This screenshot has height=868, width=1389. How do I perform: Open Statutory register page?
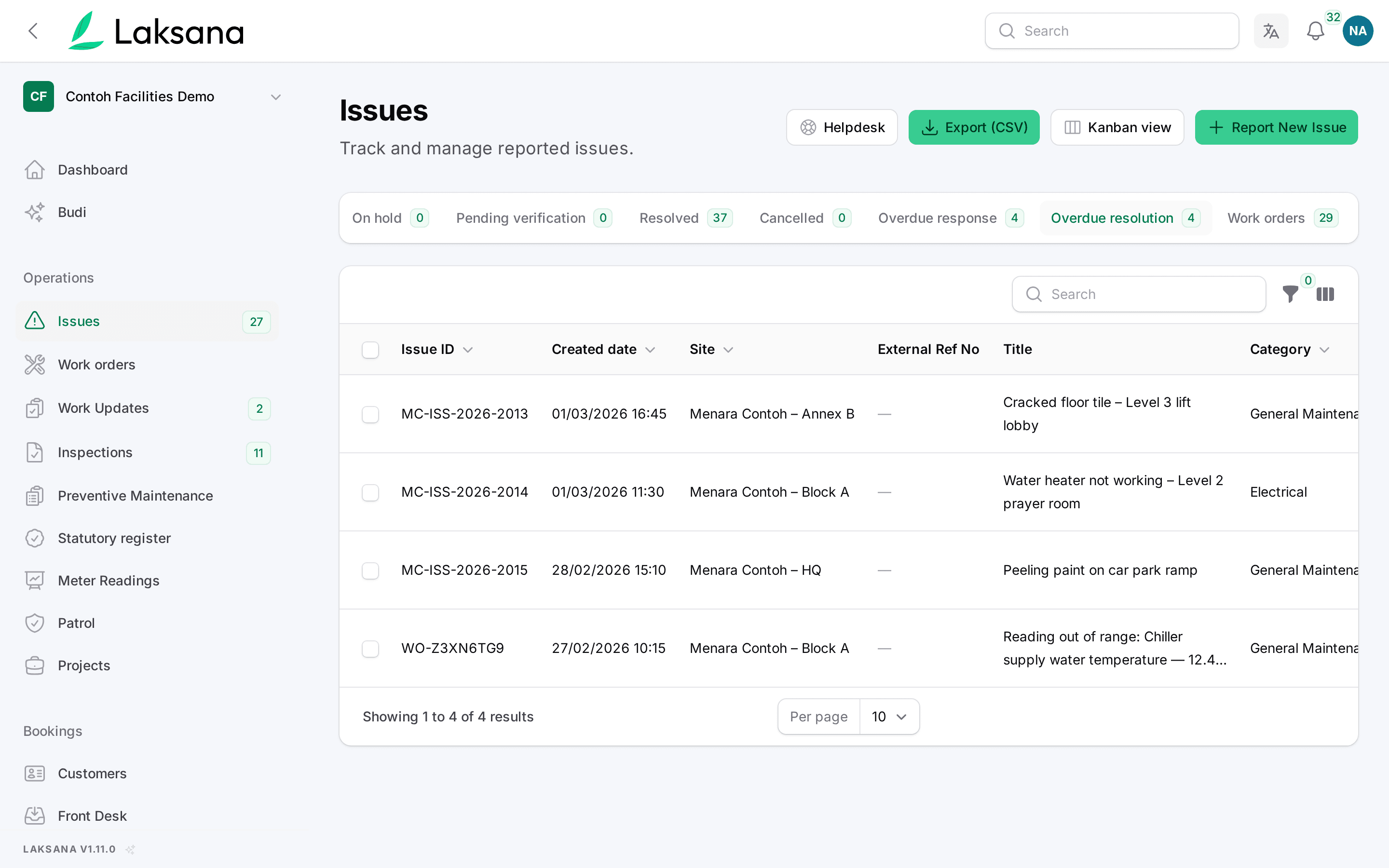tap(147, 538)
